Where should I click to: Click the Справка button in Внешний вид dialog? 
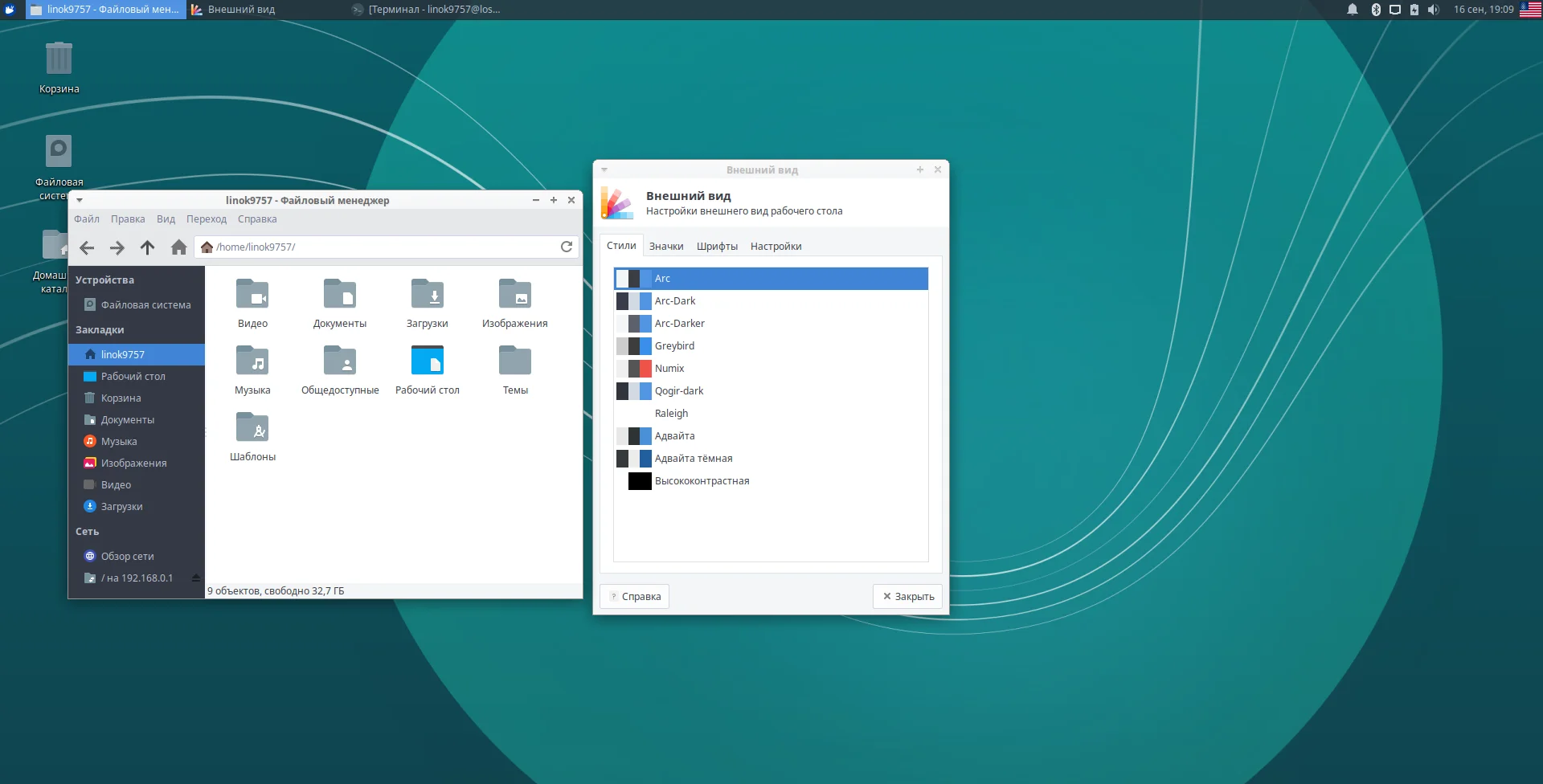(635, 596)
